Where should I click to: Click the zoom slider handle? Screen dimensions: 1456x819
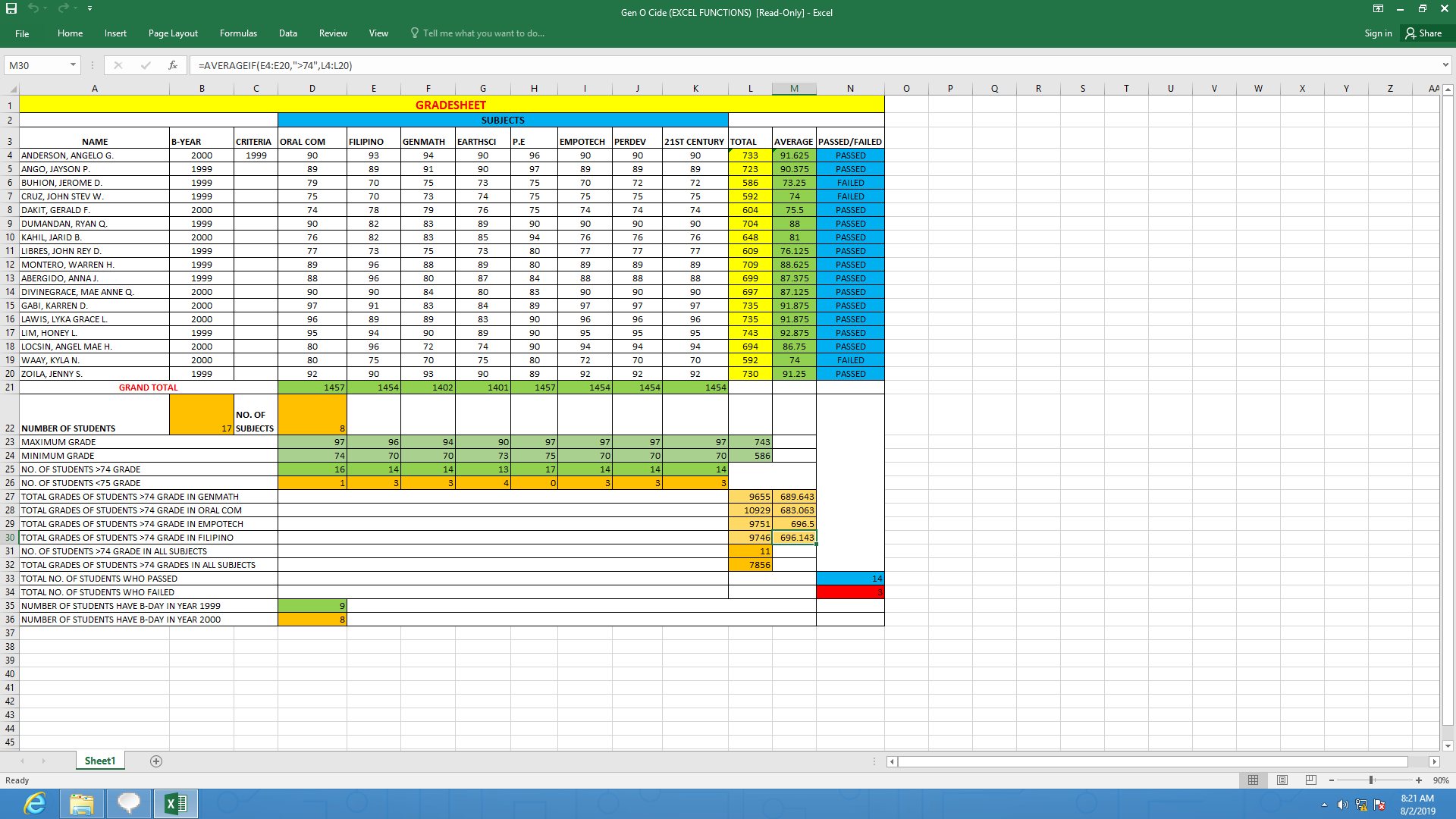coord(1371,780)
